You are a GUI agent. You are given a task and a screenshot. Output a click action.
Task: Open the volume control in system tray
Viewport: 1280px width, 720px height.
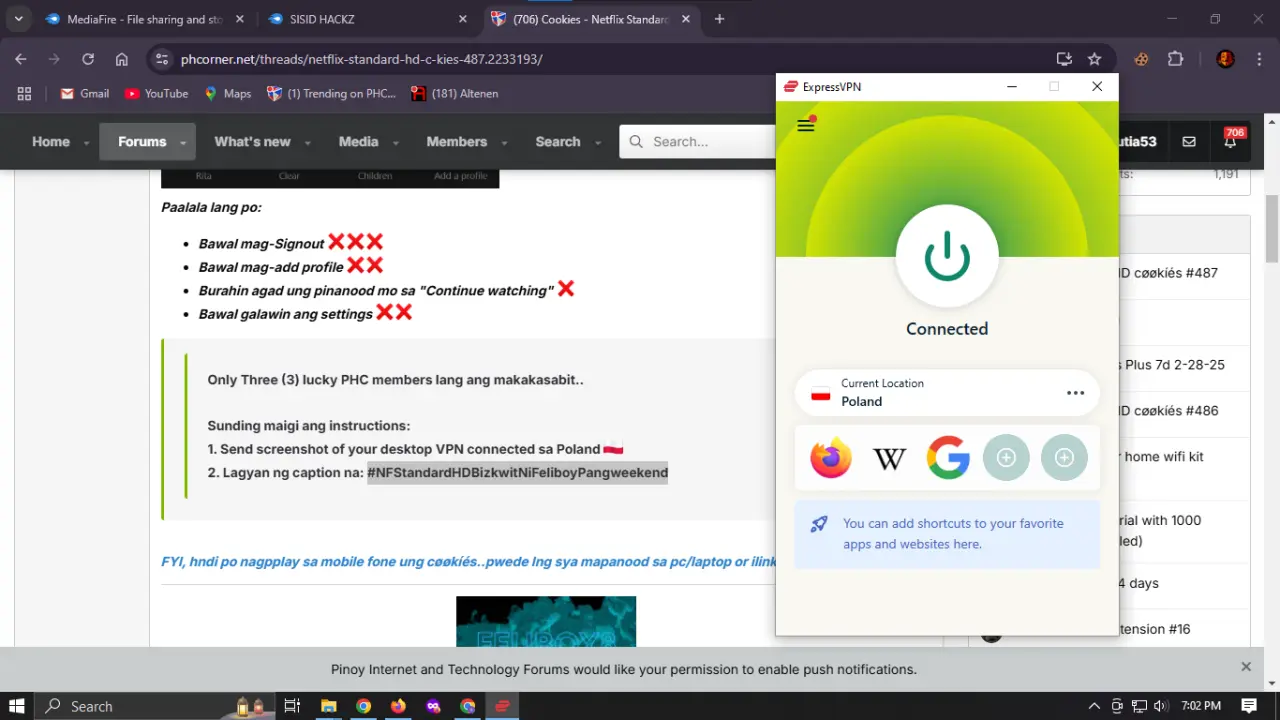coord(1161,706)
